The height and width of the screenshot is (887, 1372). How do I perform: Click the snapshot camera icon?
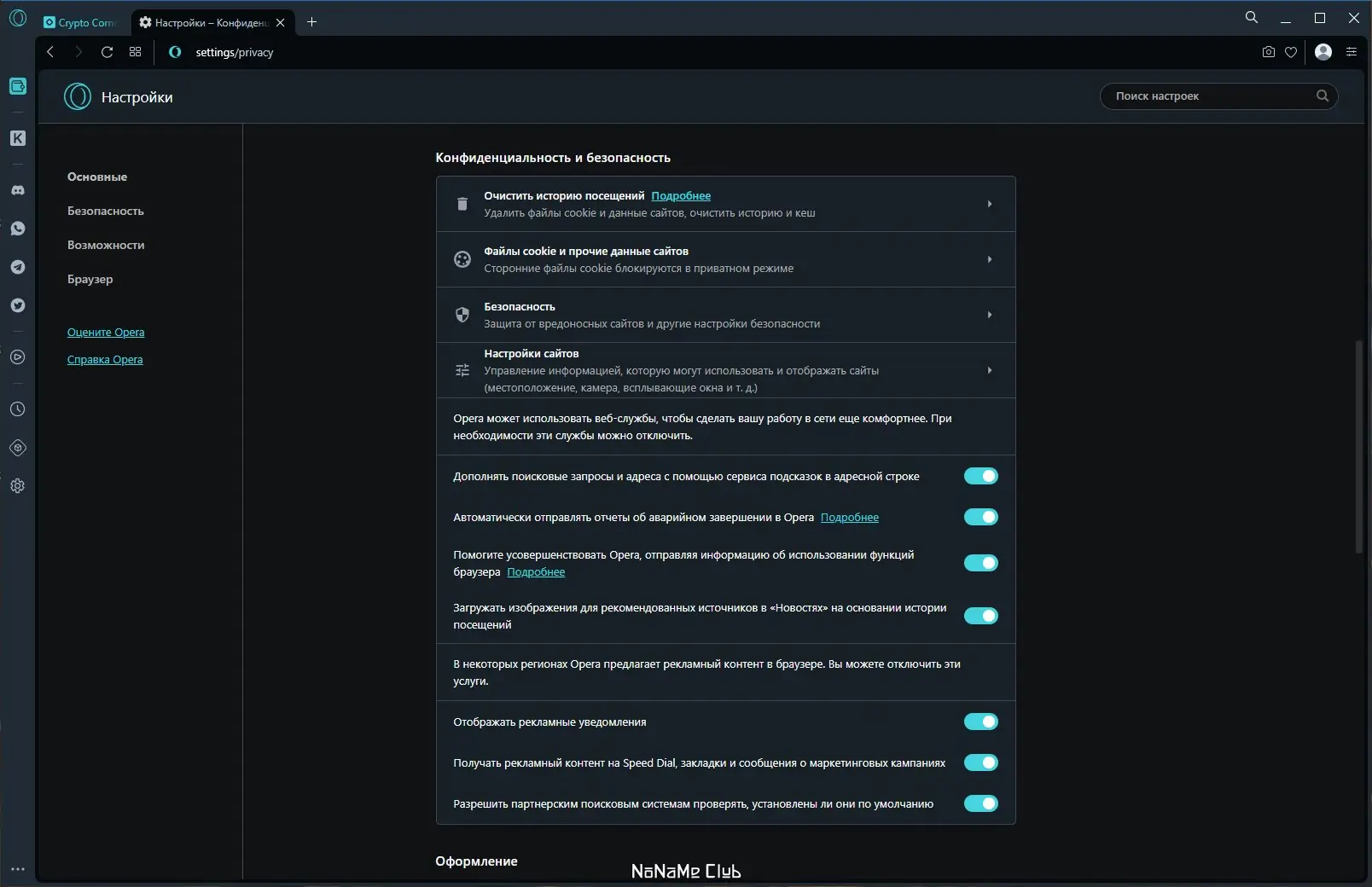1268,52
